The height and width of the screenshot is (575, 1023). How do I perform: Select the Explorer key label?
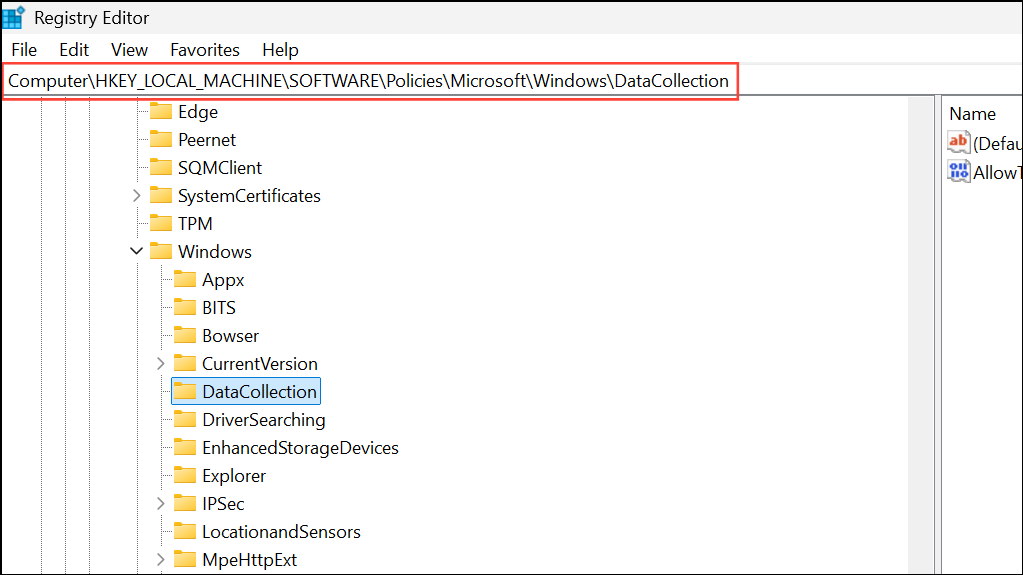pyautogui.click(x=234, y=476)
